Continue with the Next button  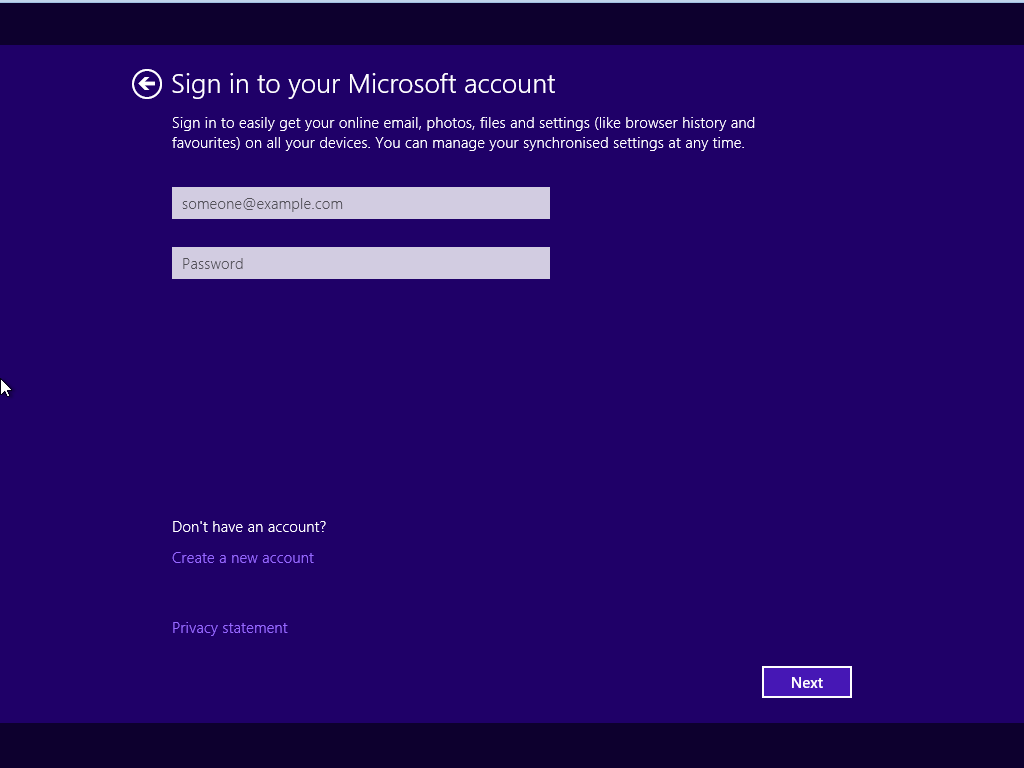(807, 682)
